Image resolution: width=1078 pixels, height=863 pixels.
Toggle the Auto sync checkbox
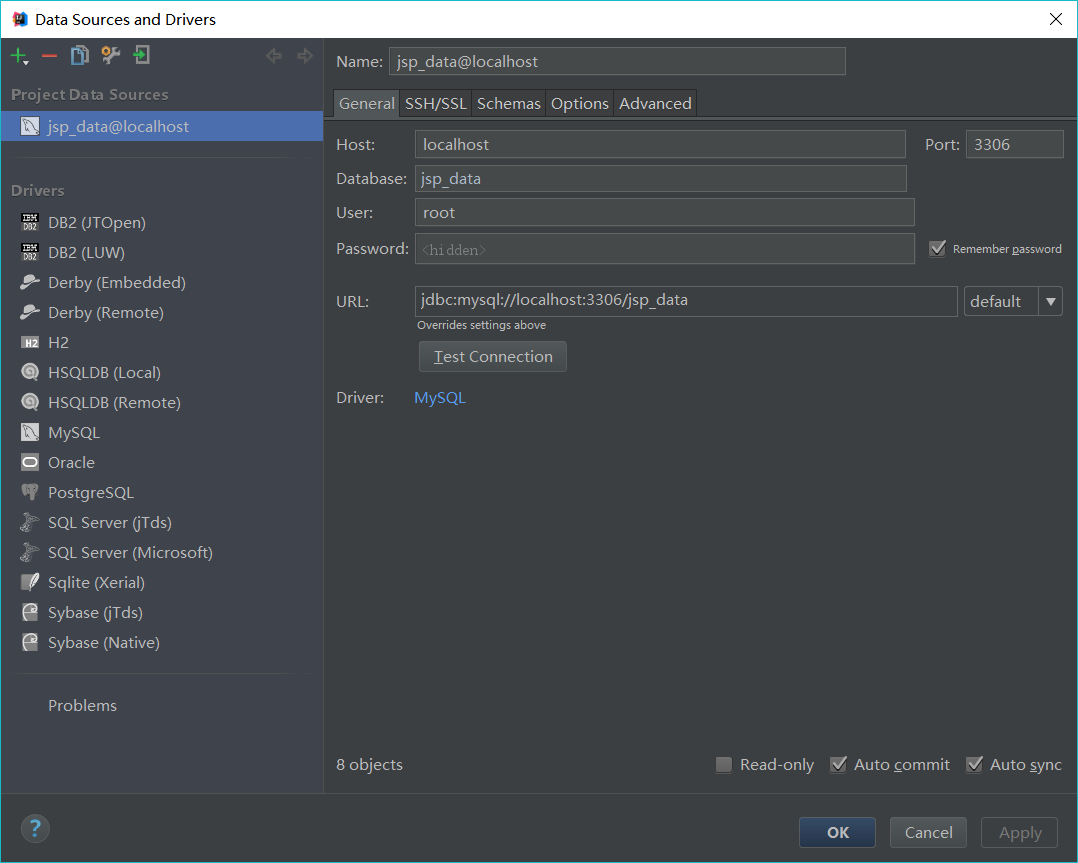point(974,765)
